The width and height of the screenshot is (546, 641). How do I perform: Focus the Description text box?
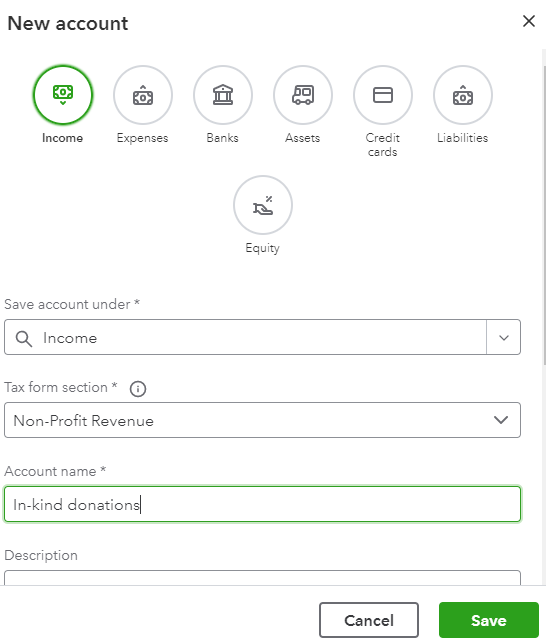(x=262, y=578)
